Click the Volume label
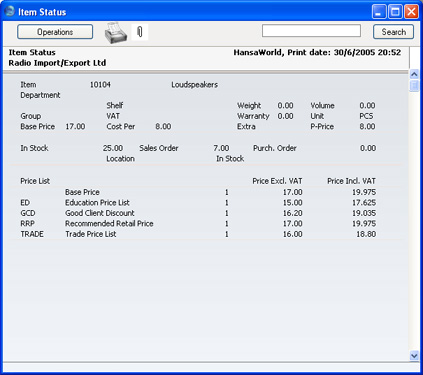Image resolution: width=423 pixels, height=375 pixels. pyautogui.click(x=322, y=106)
